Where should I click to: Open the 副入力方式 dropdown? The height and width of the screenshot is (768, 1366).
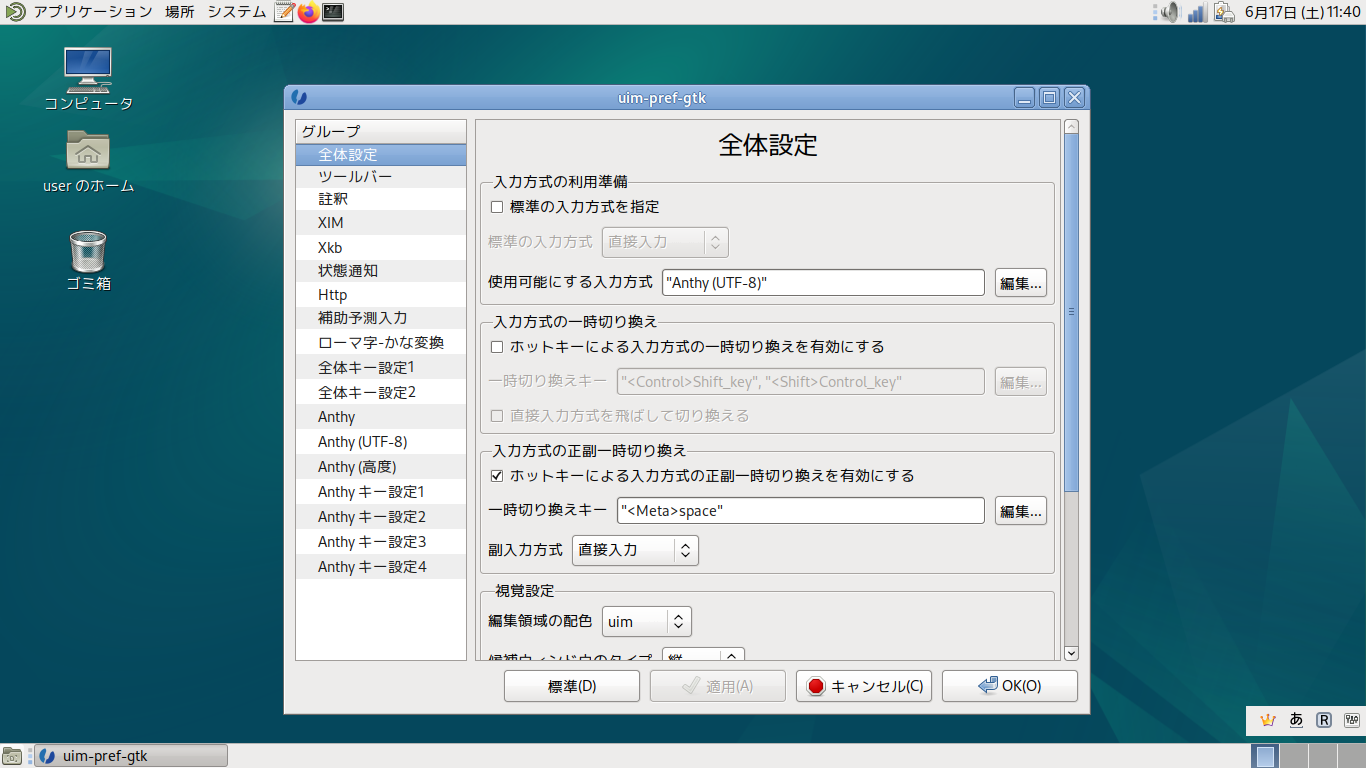pos(635,550)
